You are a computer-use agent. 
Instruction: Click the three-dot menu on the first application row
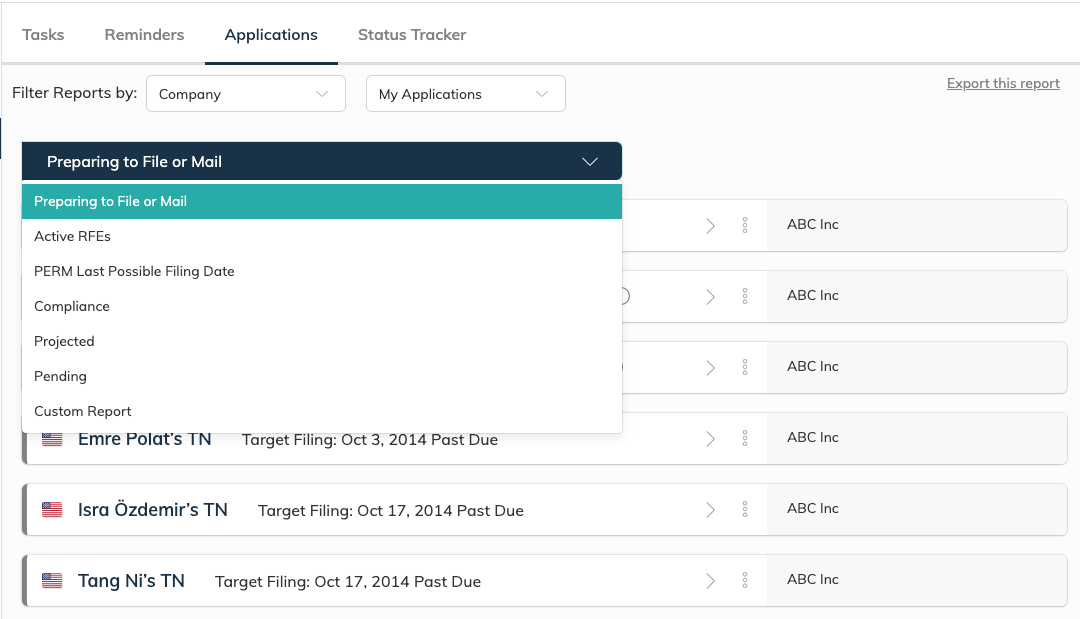pyautogui.click(x=745, y=225)
